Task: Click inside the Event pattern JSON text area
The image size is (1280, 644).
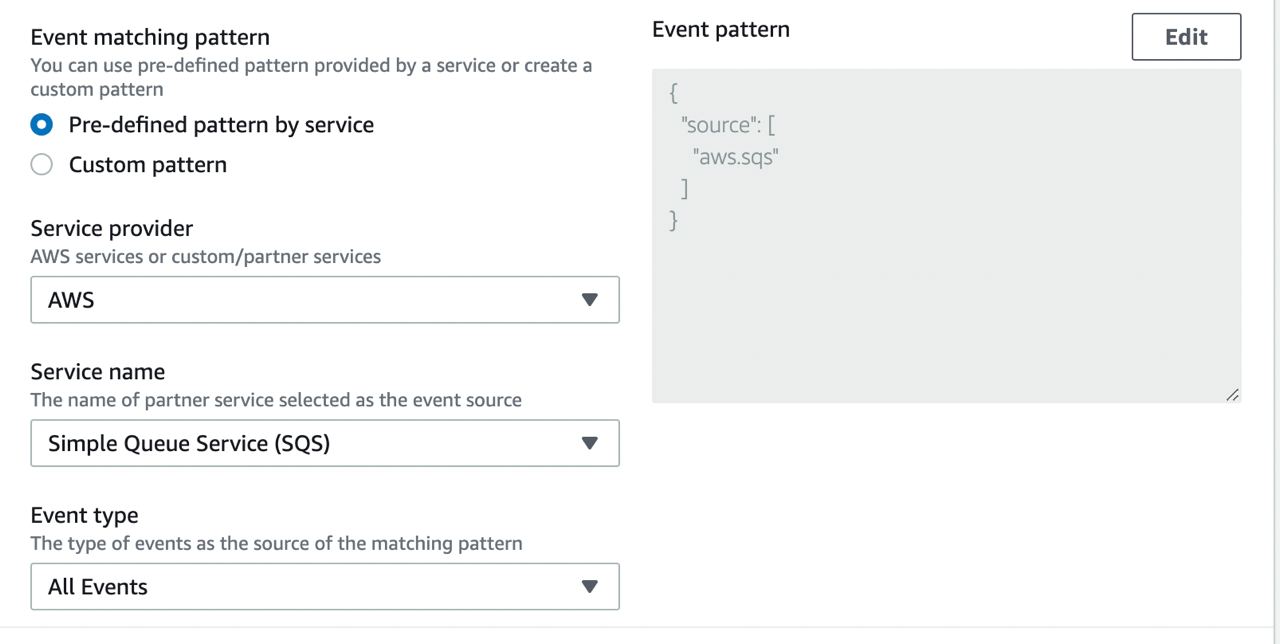Action: 946,236
